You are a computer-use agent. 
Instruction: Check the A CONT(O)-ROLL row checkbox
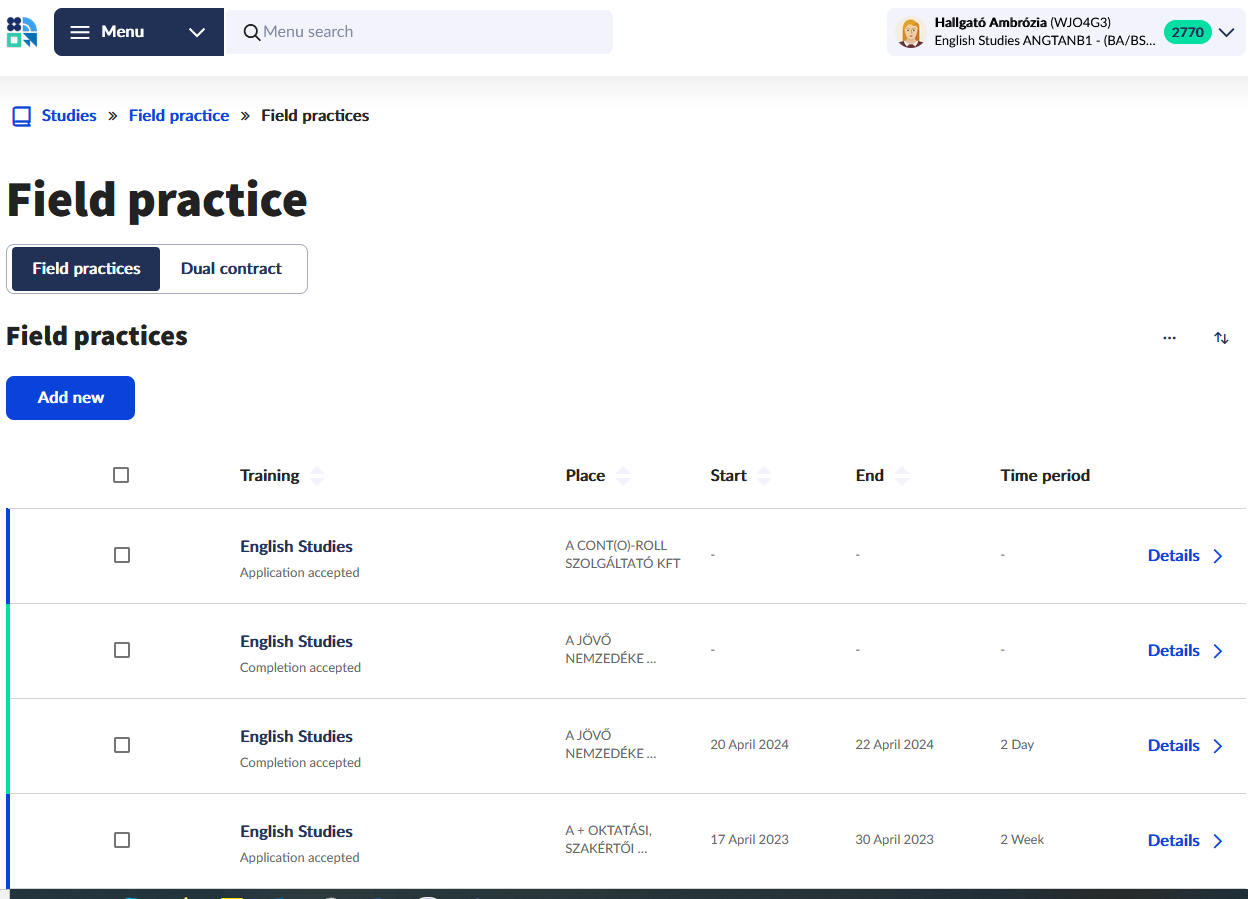122,555
